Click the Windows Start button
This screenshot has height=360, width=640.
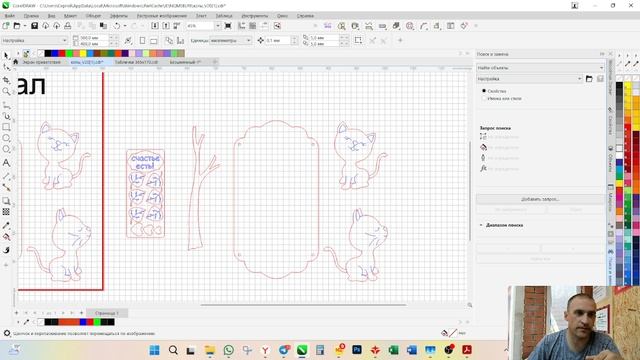tap(154, 350)
